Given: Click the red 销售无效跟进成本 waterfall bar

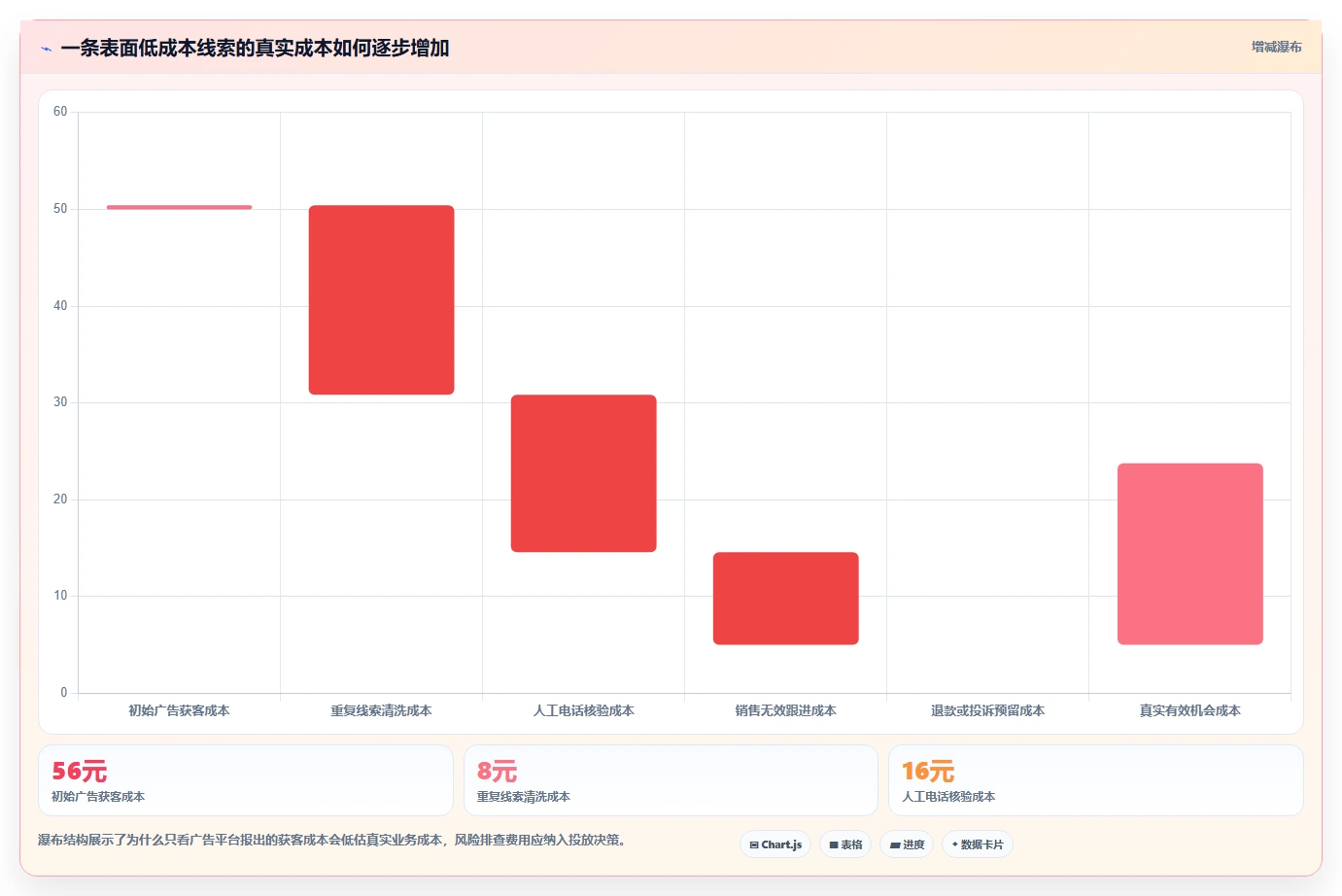Looking at the screenshot, I should (785, 599).
